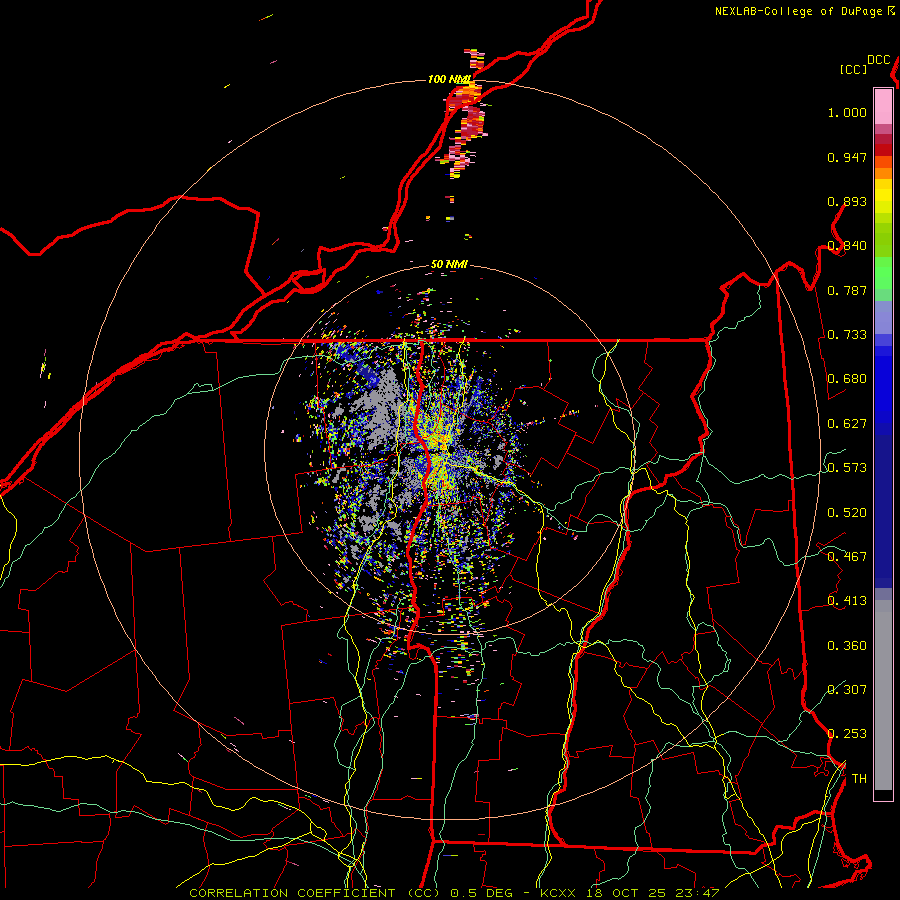Click the 0.520 legend value
The width and height of the screenshot is (900, 900).
tap(847, 513)
